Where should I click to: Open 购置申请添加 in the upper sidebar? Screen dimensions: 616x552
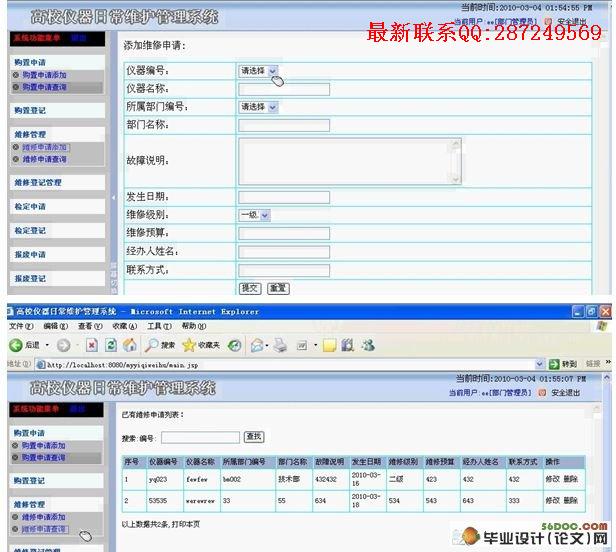click(x=44, y=75)
